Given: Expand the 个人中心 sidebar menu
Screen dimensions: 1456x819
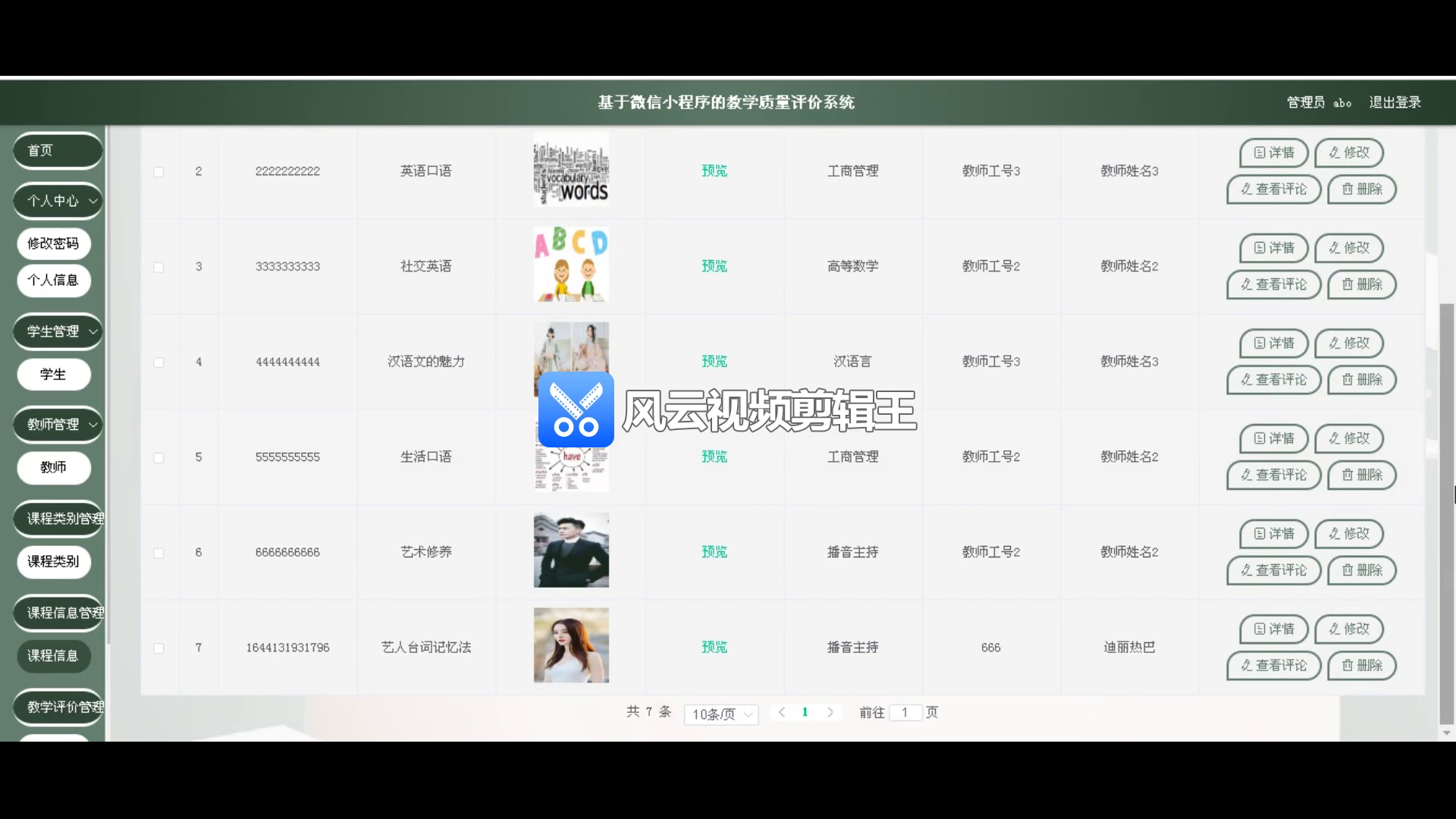Looking at the screenshot, I should click(x=58, y=201).
